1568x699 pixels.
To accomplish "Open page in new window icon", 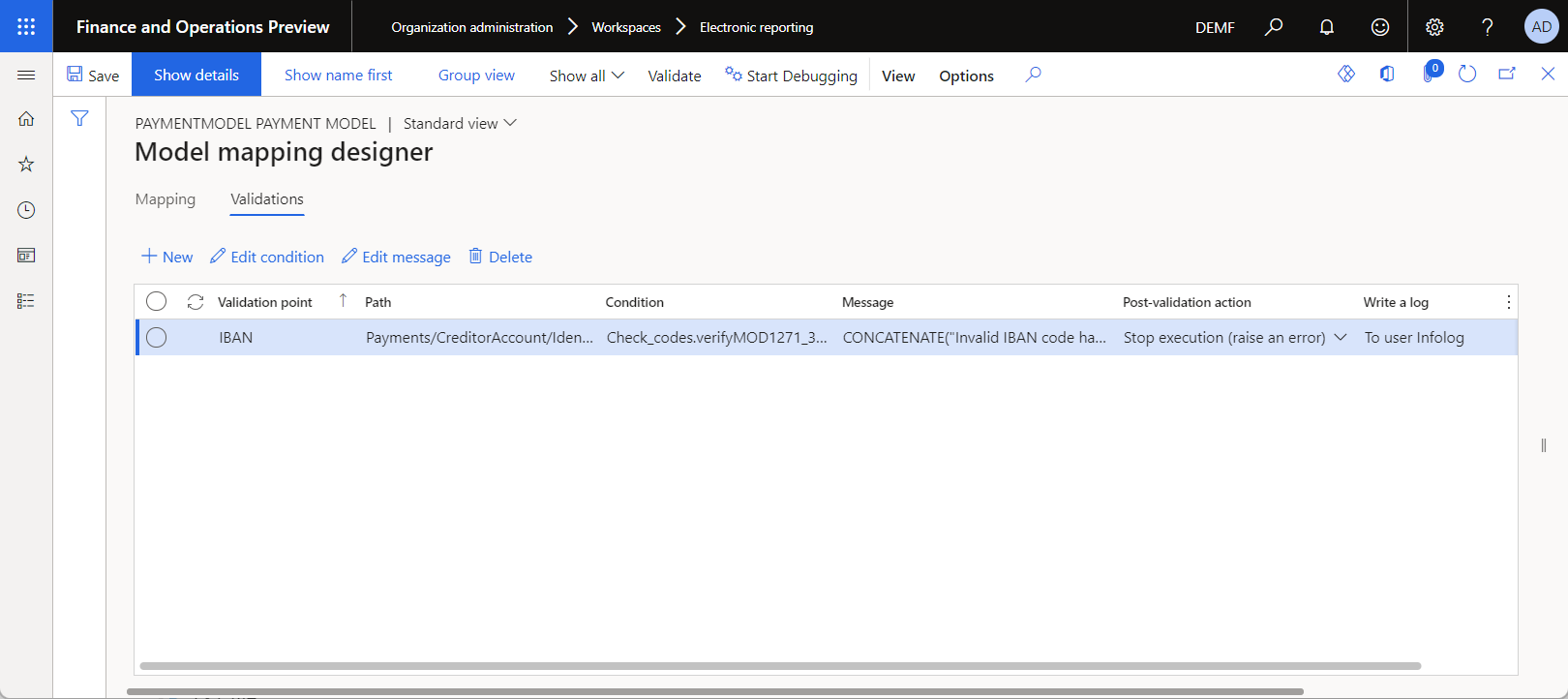I will (1507, 74).
